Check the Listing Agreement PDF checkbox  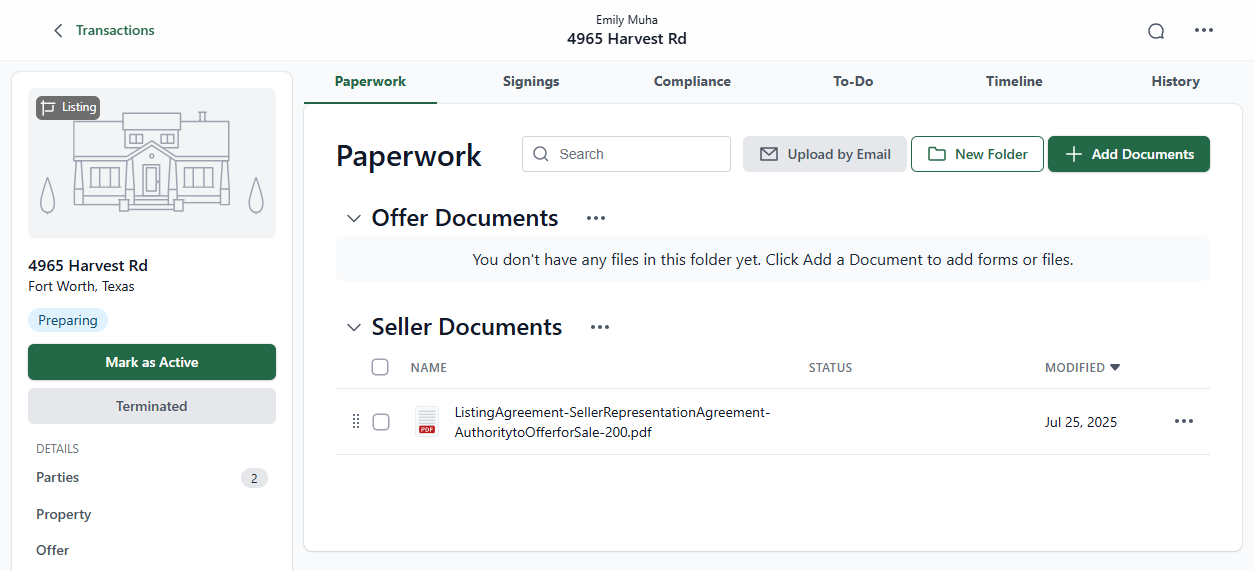point(381,422)
